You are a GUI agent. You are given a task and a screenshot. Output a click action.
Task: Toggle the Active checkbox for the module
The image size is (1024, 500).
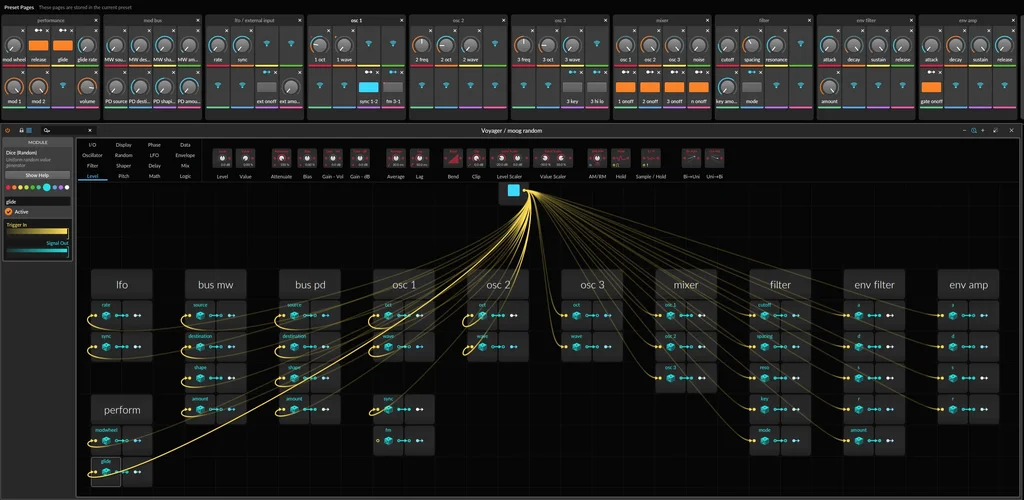[x=10, y=212]
